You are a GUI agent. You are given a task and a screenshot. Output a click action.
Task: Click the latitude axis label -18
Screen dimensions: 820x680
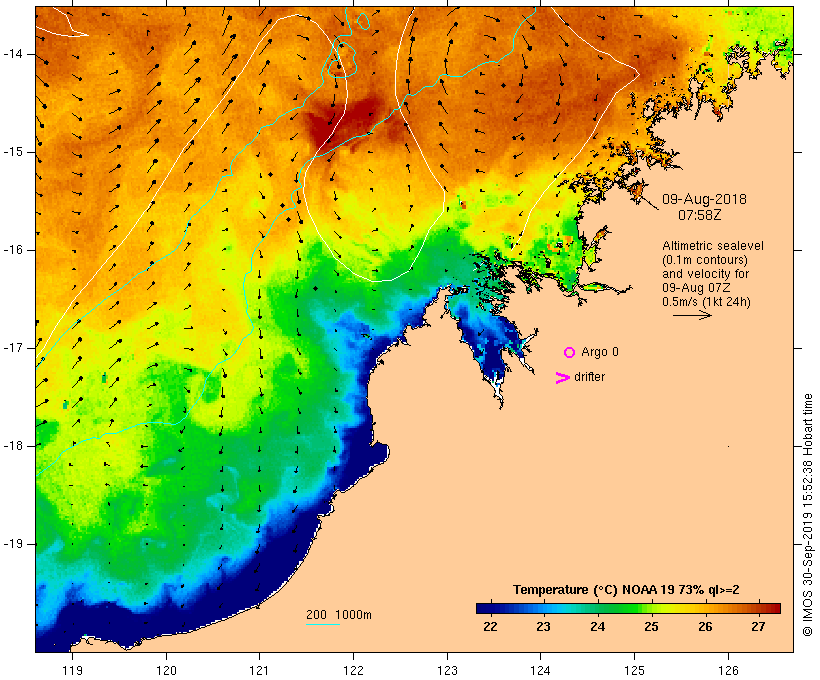click(12, 446)
